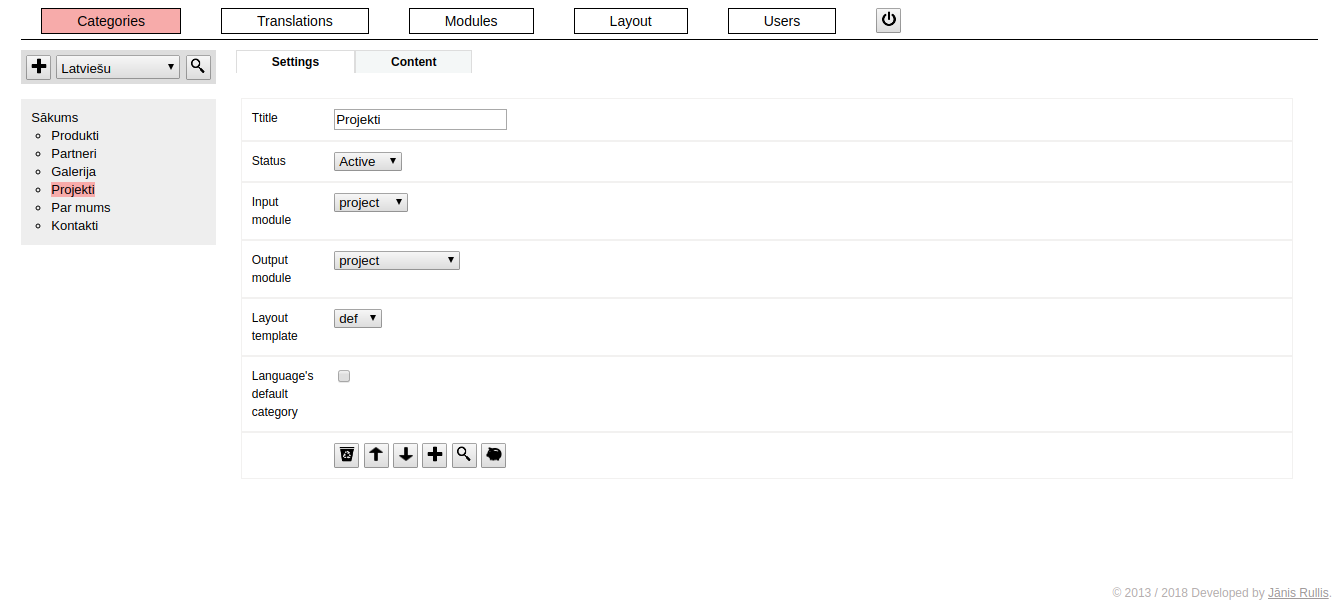Open the Categories menu
The width and height of the screenshot is (1339, 608).
tap(111, 21)
